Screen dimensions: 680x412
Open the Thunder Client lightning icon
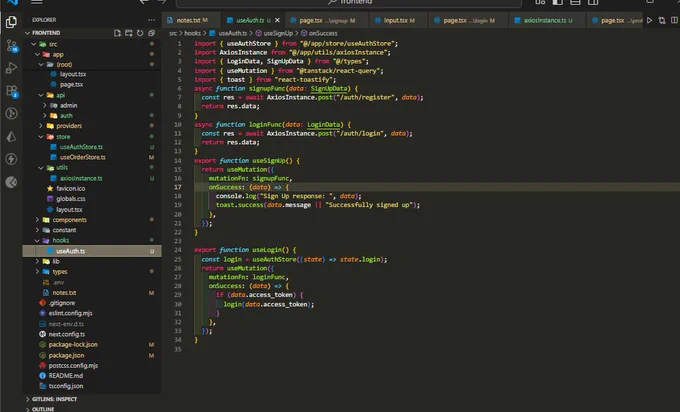pyautogui.click(x=12, y=159)
